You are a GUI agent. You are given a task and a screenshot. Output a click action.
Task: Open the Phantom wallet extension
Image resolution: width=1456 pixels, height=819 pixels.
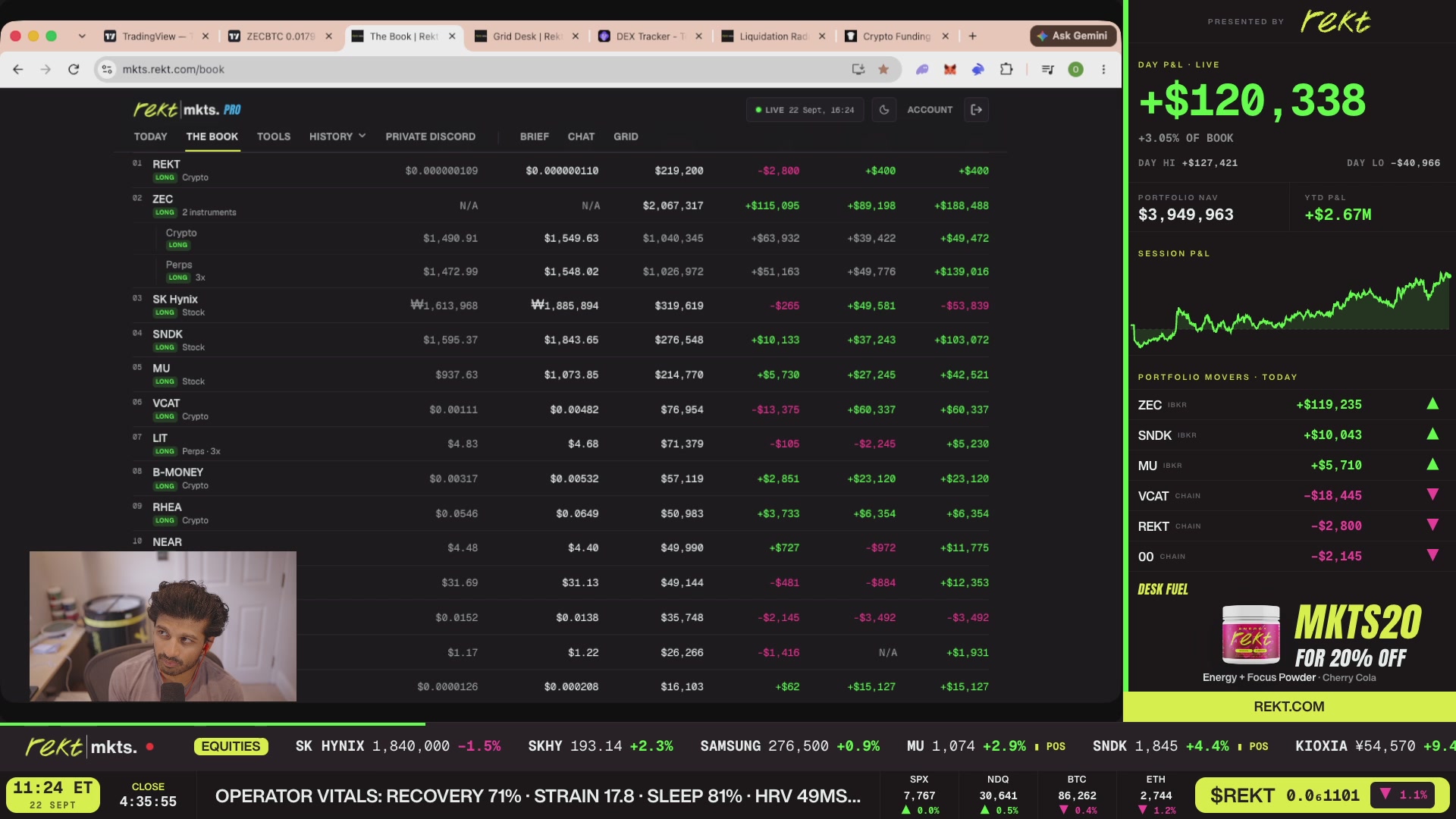click(x=922, y=69)
